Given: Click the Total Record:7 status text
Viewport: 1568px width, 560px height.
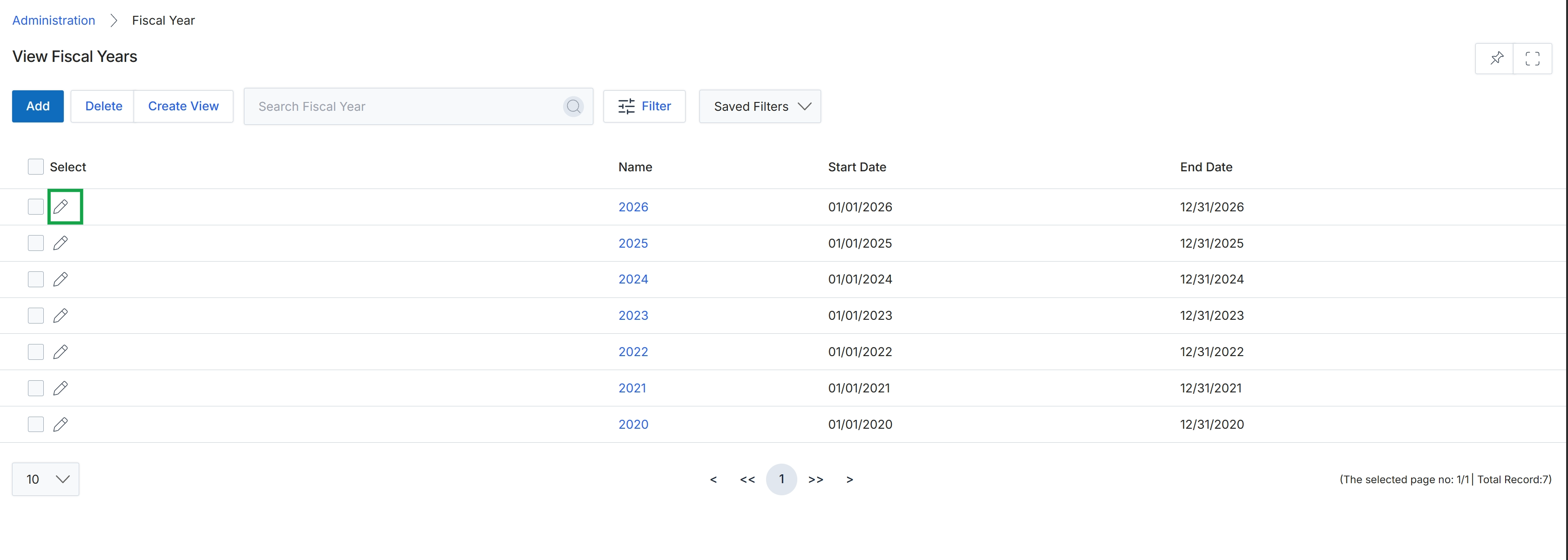Looking at the screenshot, I should [x=1514, y=479].
